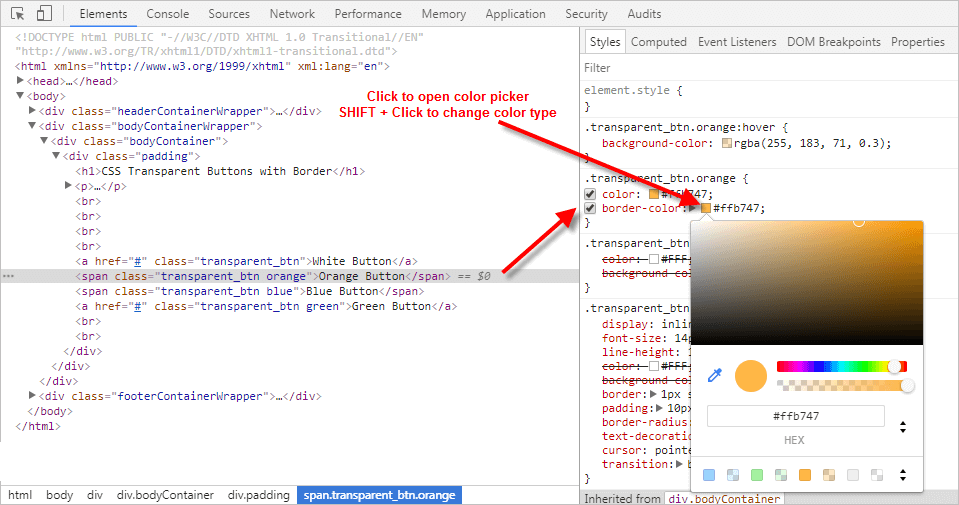Select the div.padding breadcrumb
959x505 pixels.
coord(258,495)
